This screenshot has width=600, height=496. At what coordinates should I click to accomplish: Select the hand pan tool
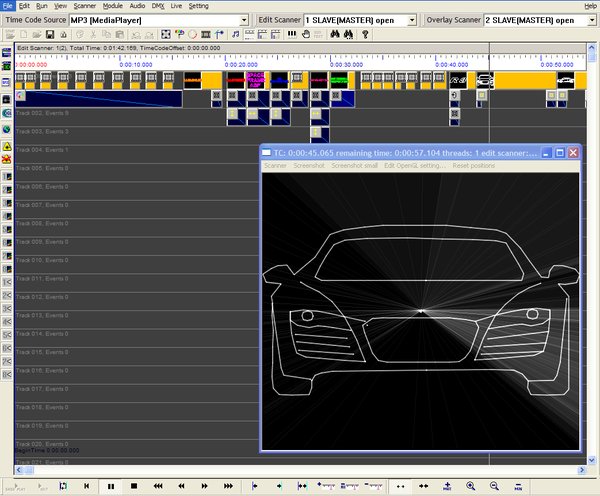[x=305, y=34]
